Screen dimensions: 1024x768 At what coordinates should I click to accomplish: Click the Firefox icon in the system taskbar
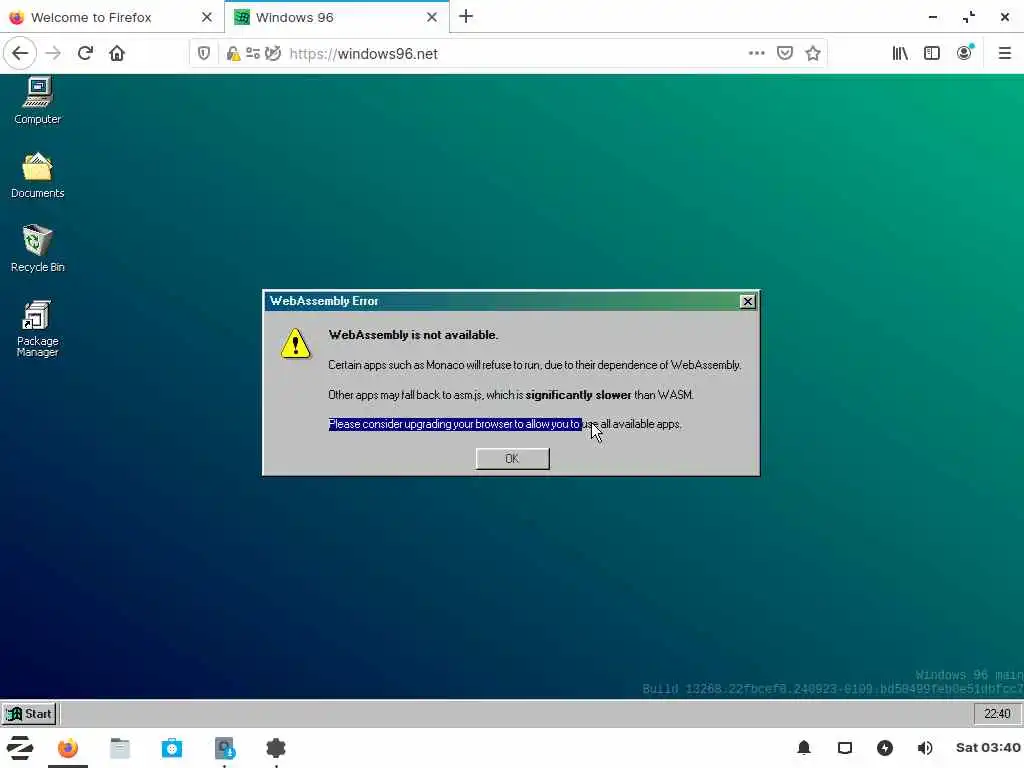[x=67, y=748]
